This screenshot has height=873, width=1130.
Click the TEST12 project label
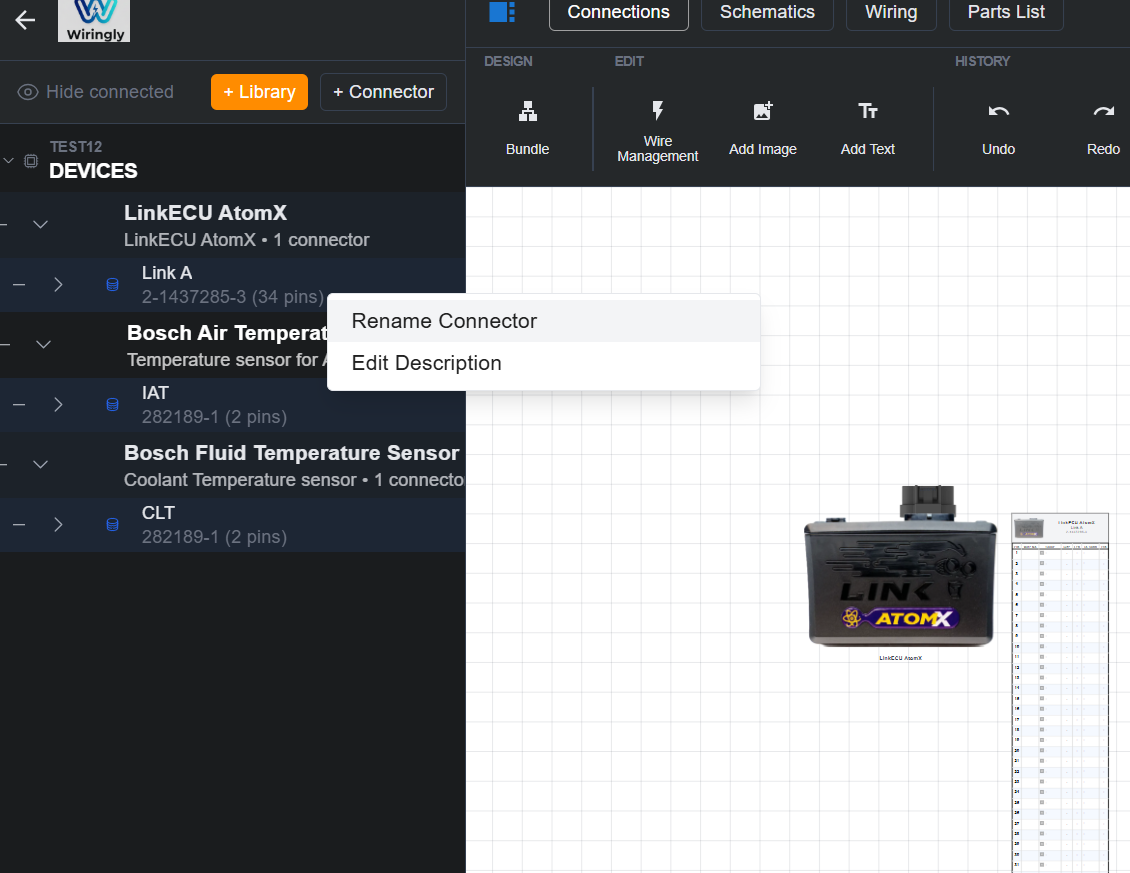[x=76, y=146]
